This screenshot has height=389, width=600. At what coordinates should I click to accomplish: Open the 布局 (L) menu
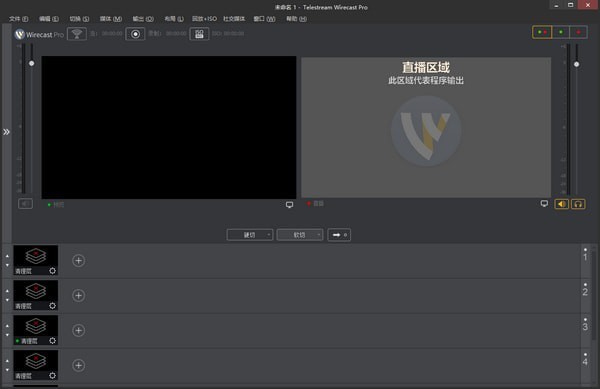(174, 19)
